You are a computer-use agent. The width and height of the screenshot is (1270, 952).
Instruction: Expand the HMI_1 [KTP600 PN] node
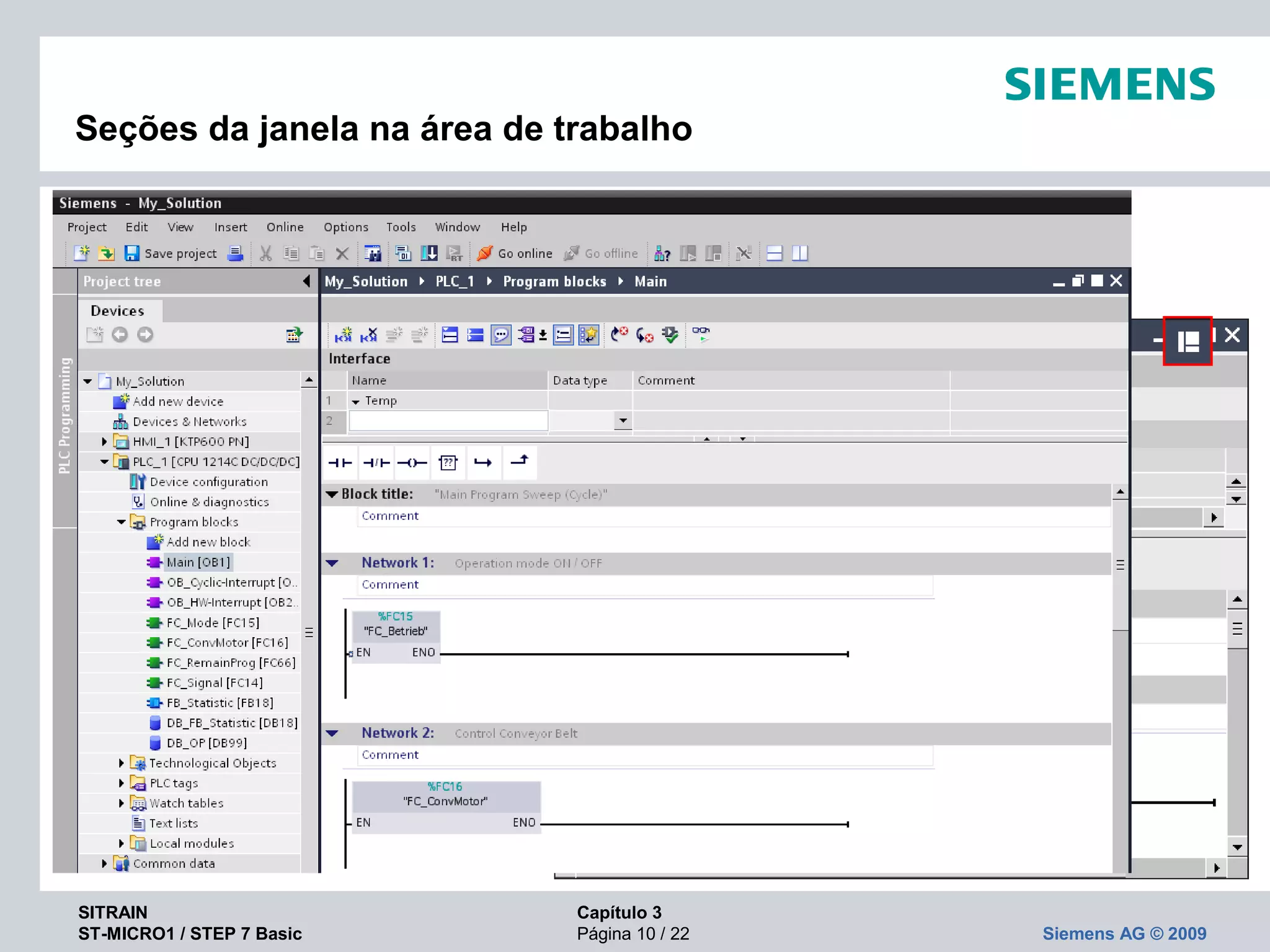point(104,441)
